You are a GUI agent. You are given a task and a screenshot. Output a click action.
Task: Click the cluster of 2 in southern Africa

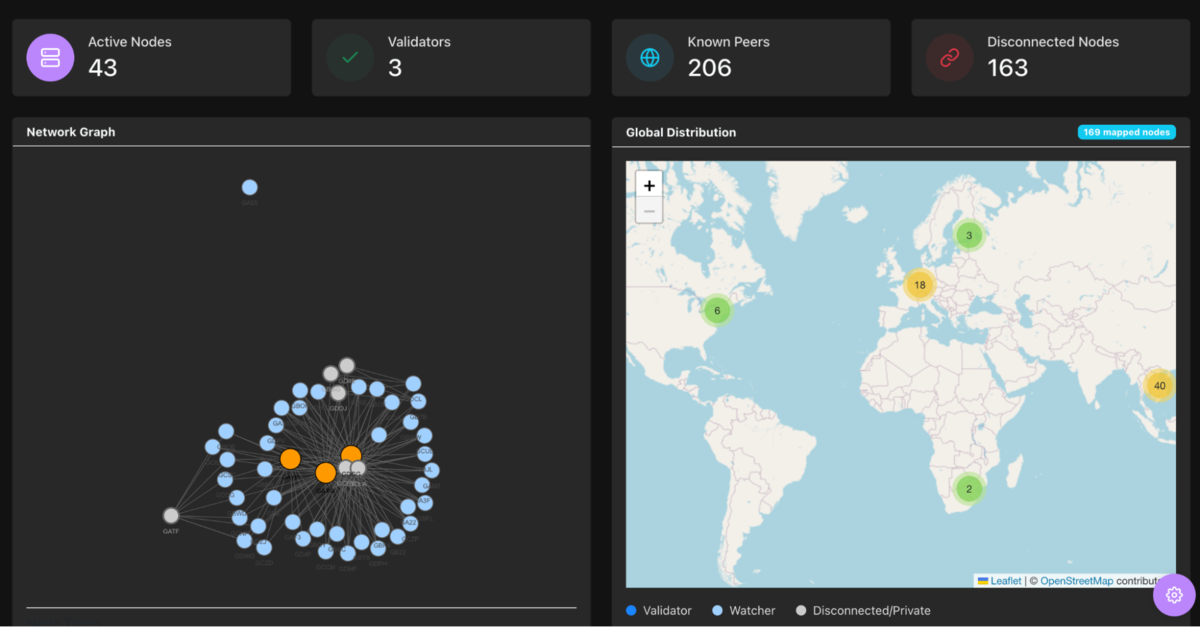coord(968,489)
